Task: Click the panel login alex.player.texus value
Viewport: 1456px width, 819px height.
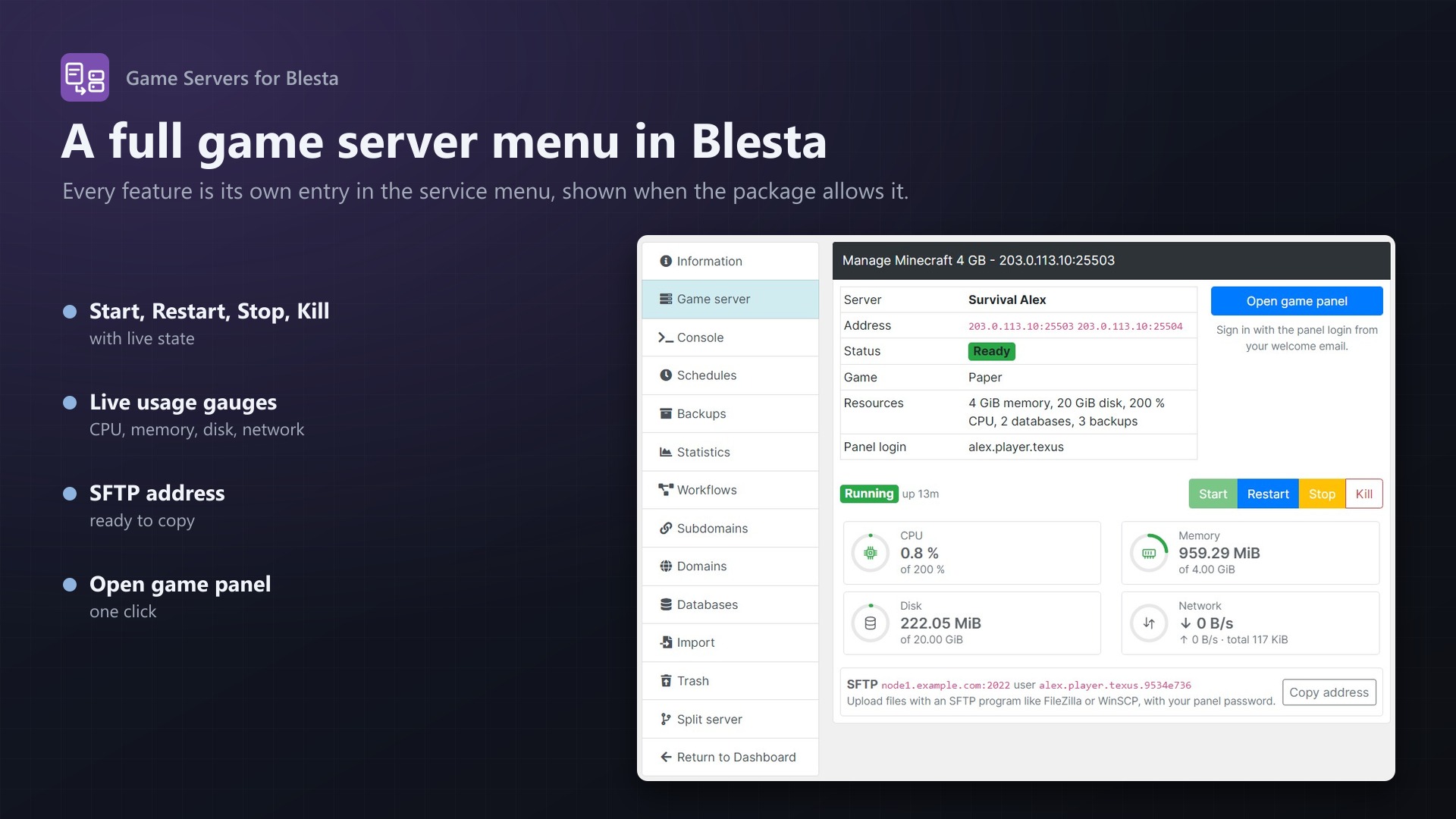Action: coord(1016,447)
